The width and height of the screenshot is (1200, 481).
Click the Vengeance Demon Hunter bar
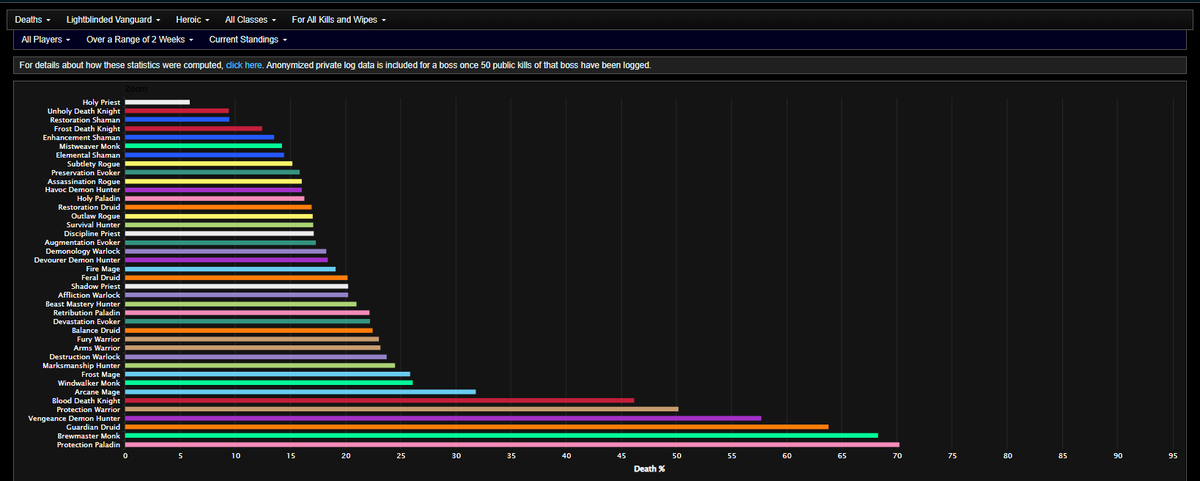(x=443, y=418)
